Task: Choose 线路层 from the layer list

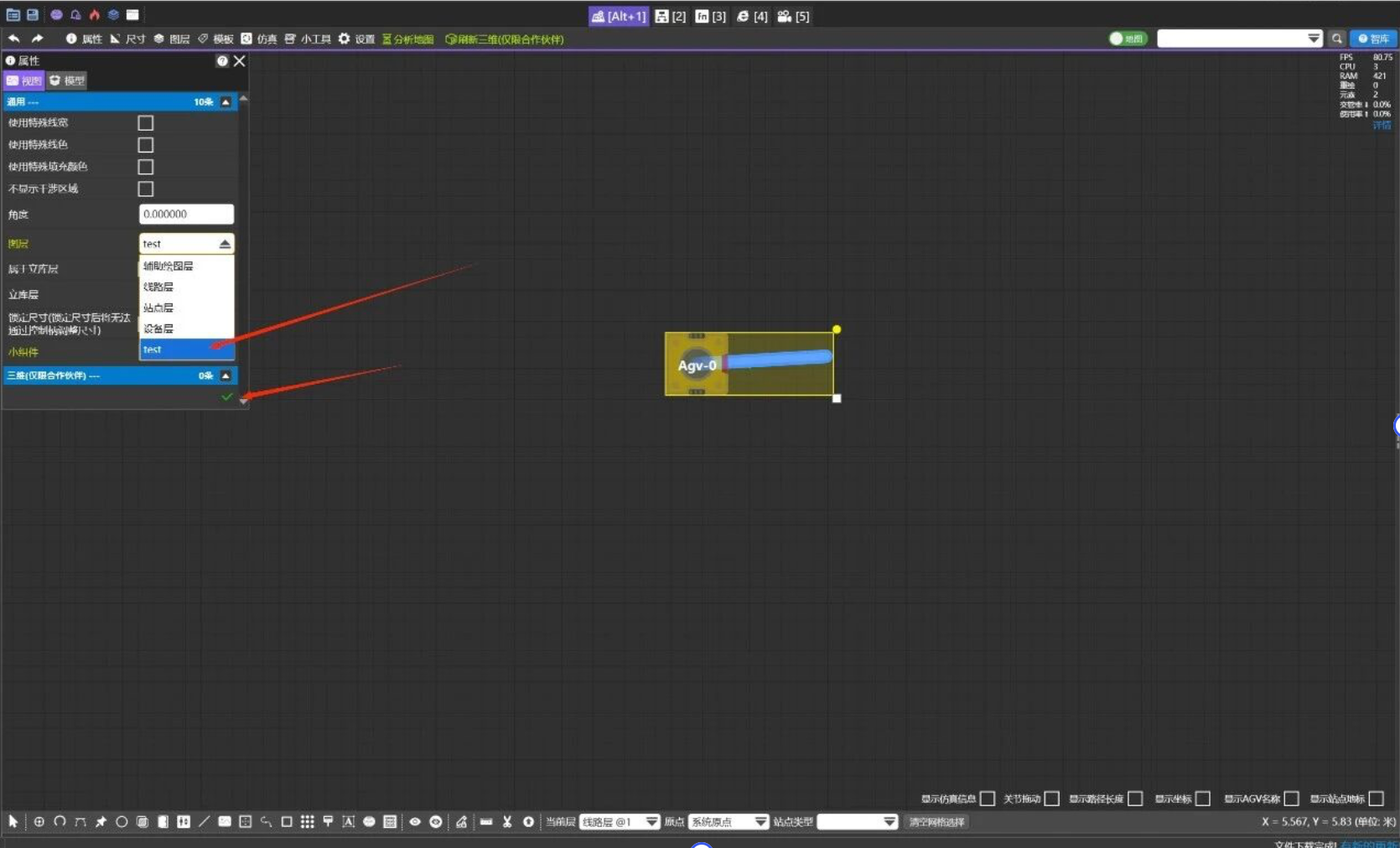Action: tap(186, 287)
